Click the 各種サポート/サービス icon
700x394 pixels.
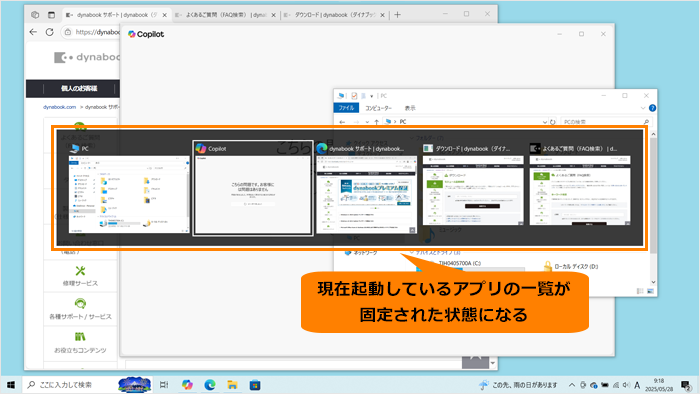80,303
